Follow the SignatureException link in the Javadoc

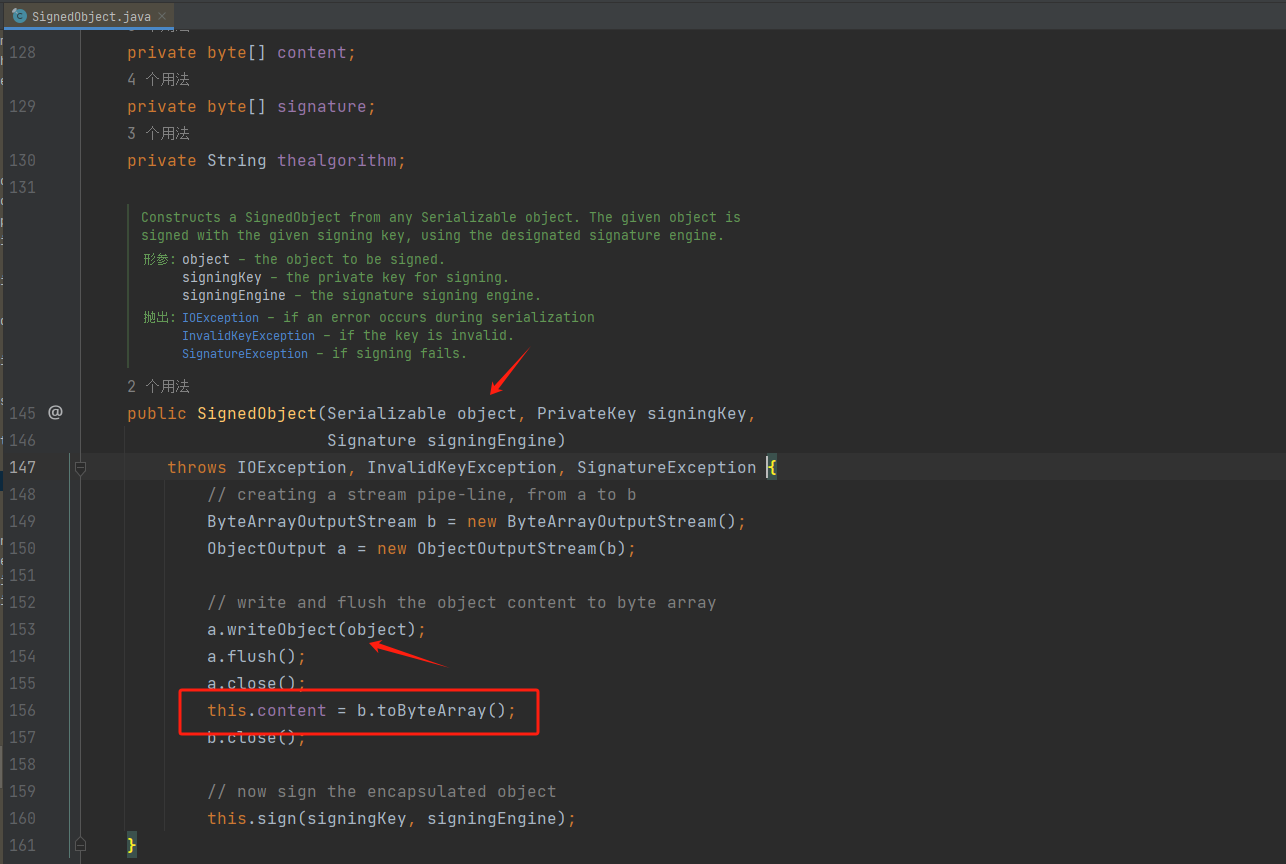tap(244, 353)
